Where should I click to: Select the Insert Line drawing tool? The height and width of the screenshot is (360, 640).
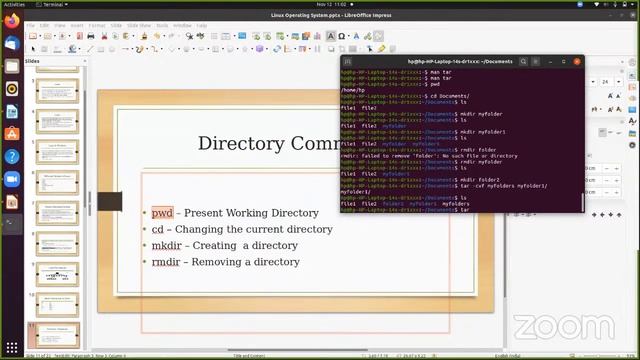90,49
